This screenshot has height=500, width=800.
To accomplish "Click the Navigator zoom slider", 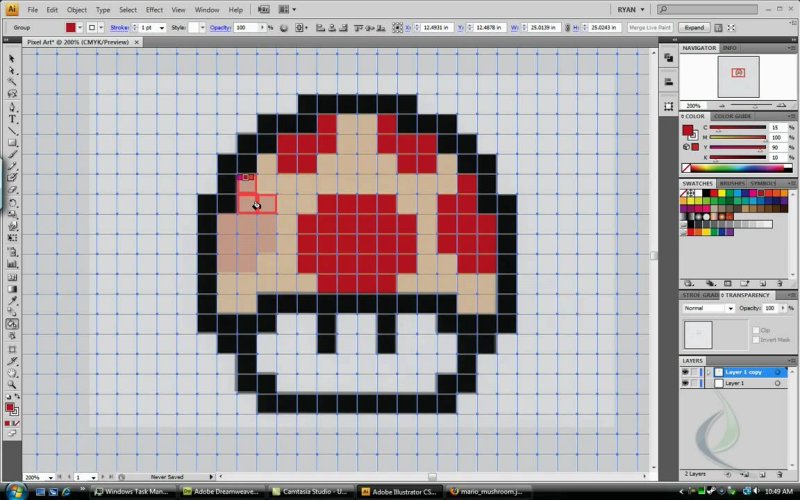I will pyautogui.click(x=753, y=106).
